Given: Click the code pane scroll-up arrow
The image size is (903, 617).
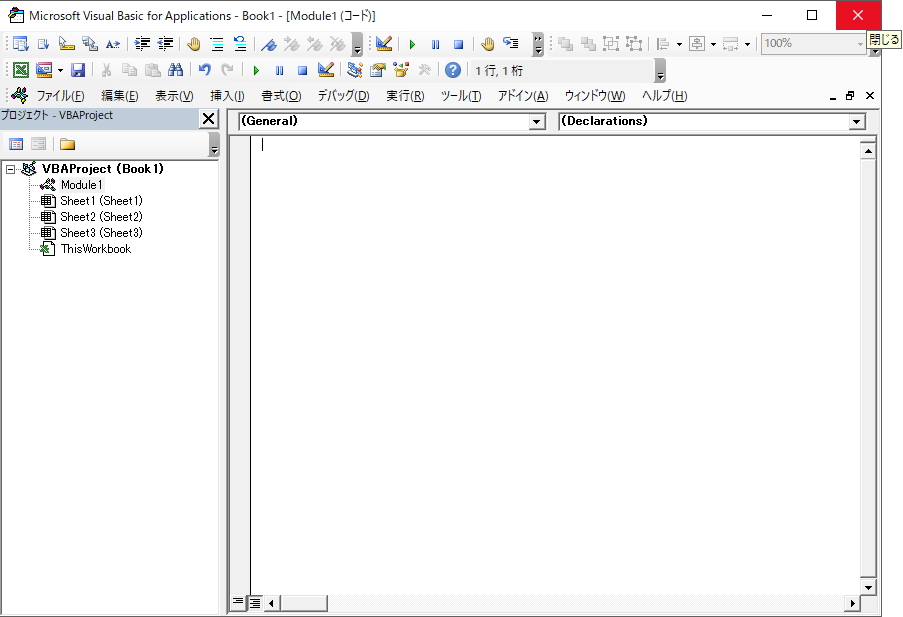Looking at the screenshot, I should click(x=868, y=151).
